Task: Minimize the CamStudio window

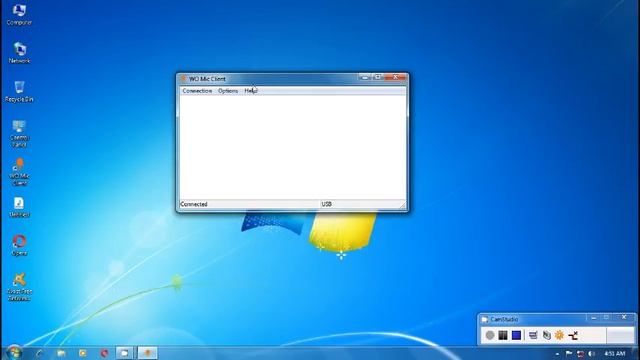Action: pyautogui.click(x=594, y=317)
